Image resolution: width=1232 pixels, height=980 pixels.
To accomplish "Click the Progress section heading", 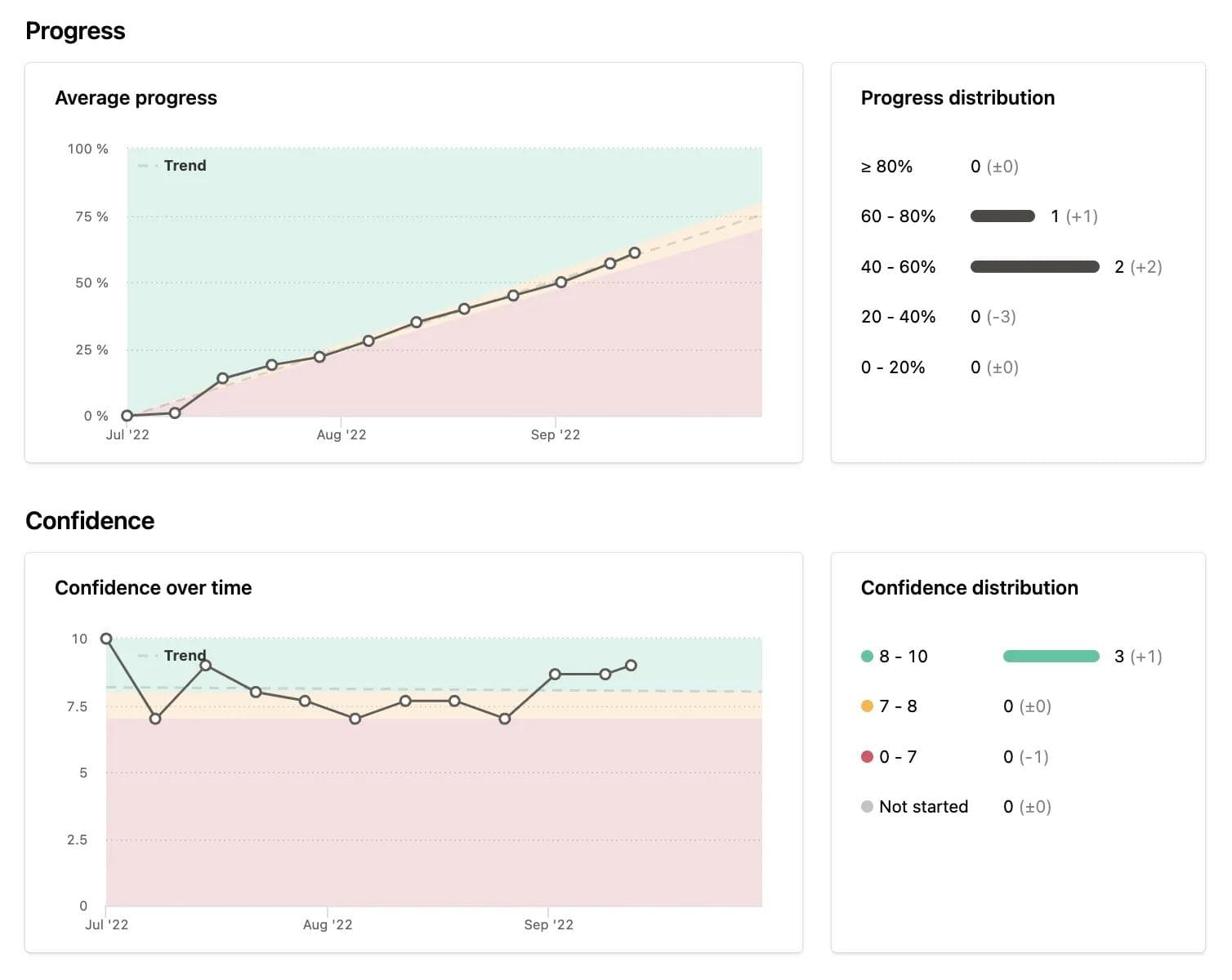I will point(75,30).
